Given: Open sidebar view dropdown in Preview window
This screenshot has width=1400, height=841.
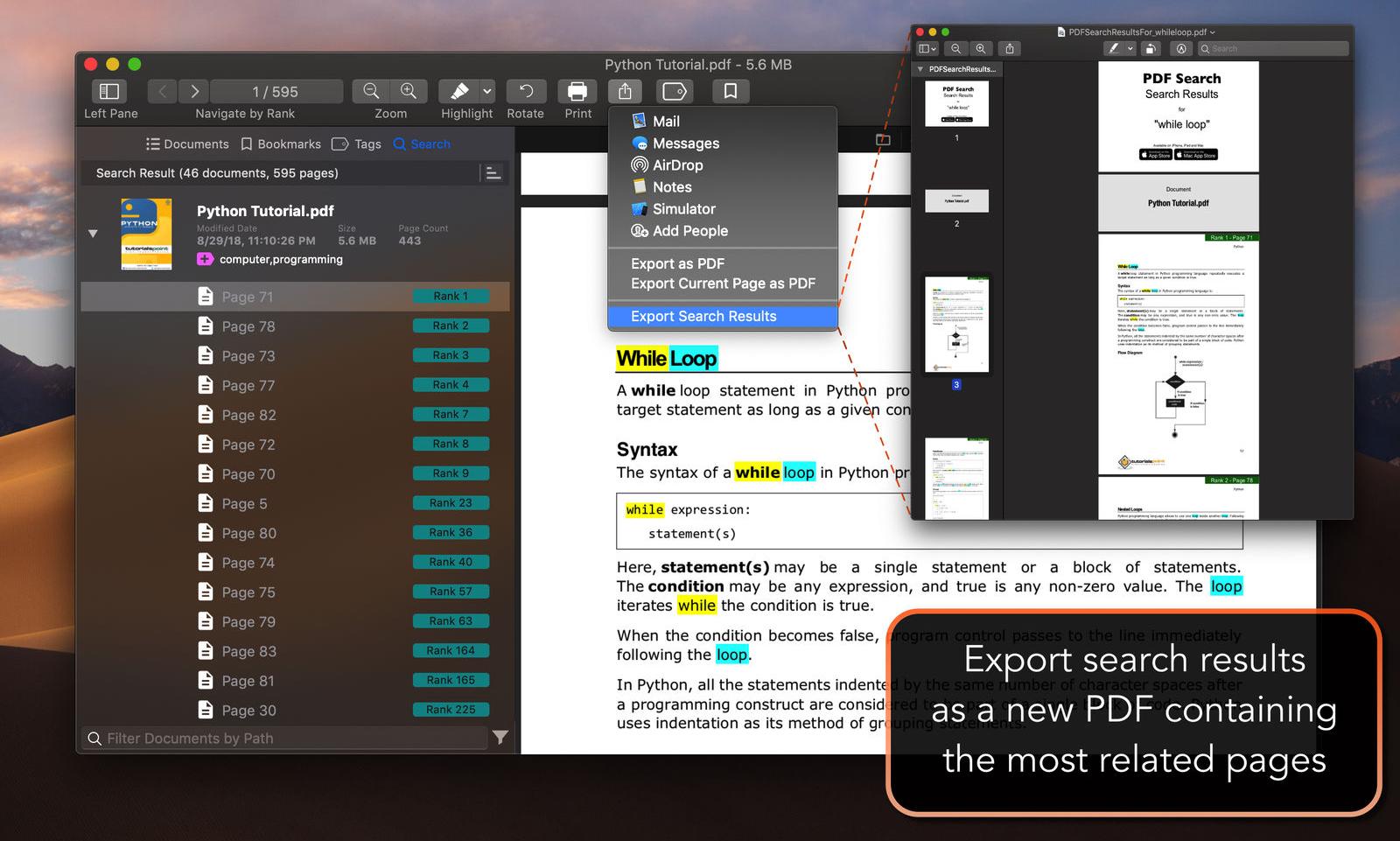Looking at the screenshot, I should [927, 49].
